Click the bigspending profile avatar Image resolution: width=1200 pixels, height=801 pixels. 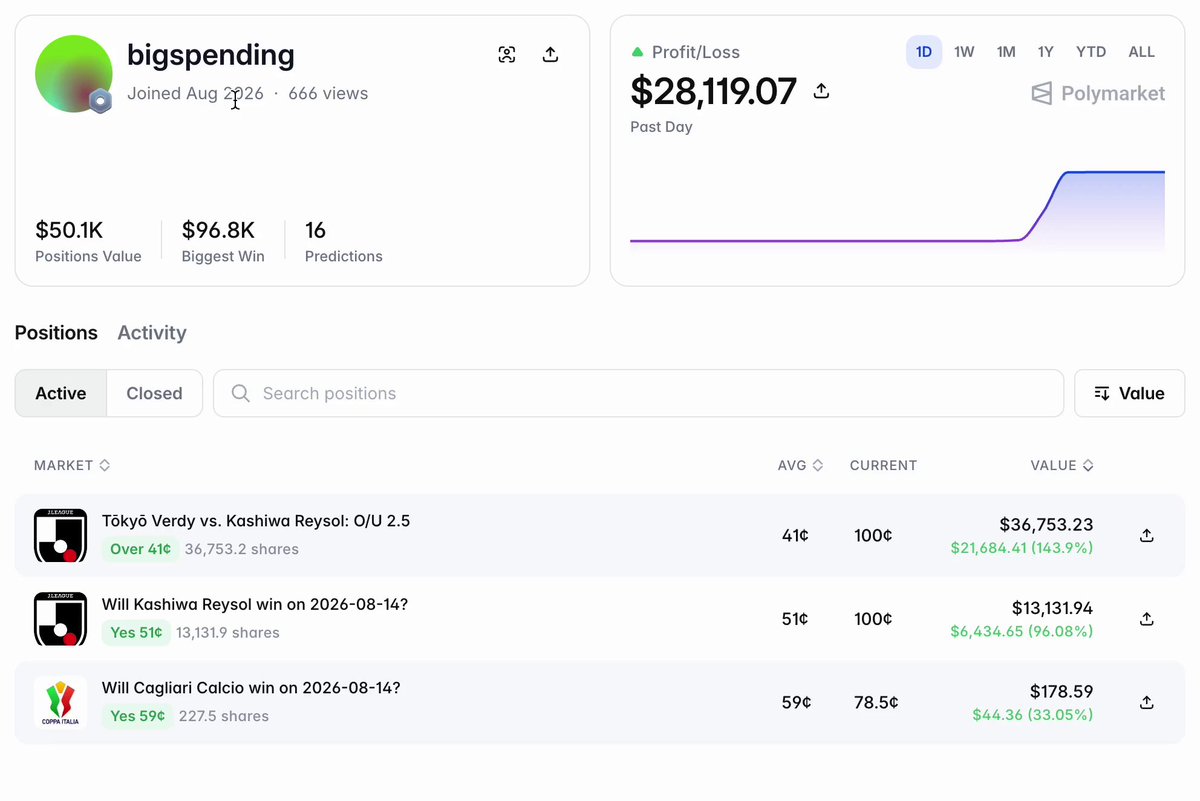[x=73, y=73]
